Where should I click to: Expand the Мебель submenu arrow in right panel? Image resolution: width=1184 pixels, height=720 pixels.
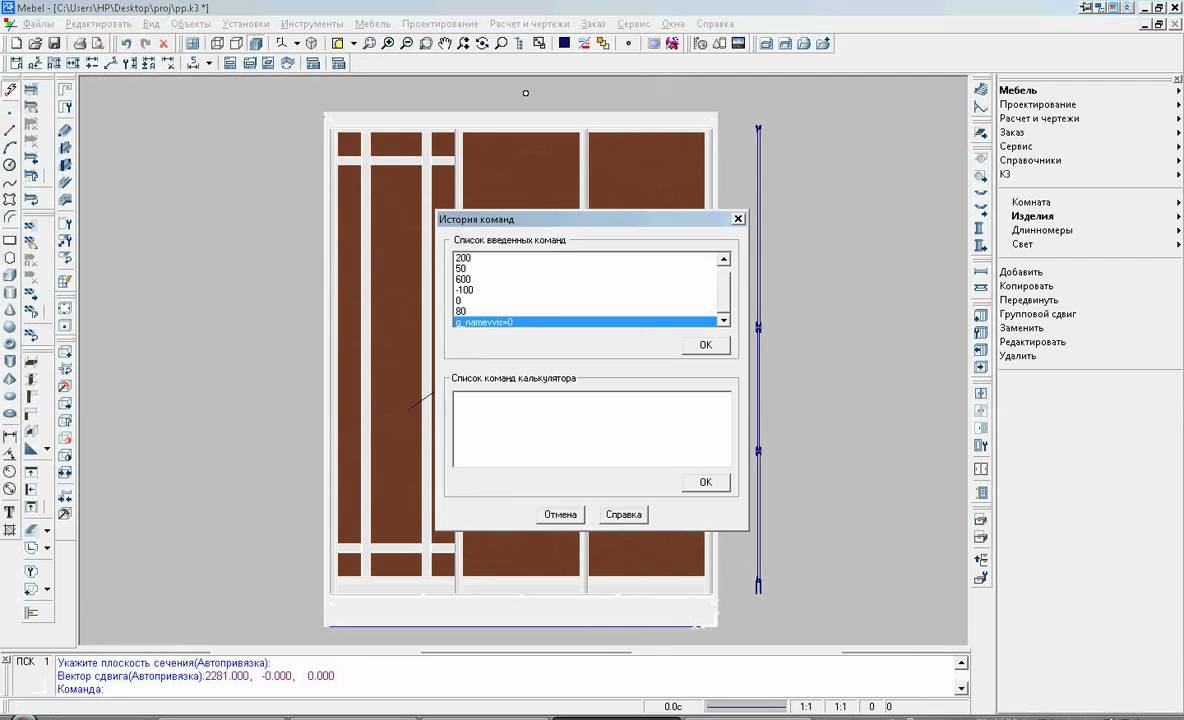(1179, 91)
